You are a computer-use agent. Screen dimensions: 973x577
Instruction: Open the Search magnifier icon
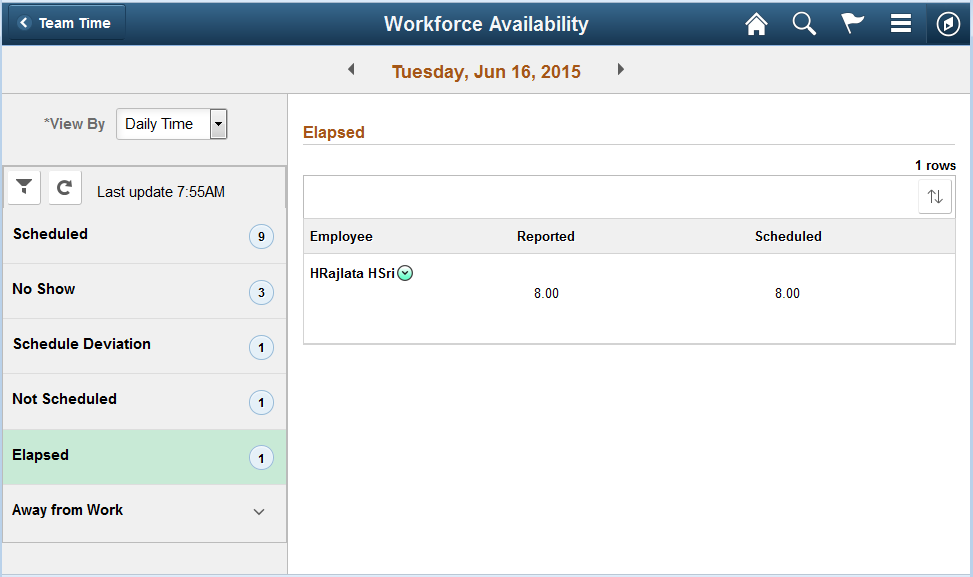[x=804, y=24]
